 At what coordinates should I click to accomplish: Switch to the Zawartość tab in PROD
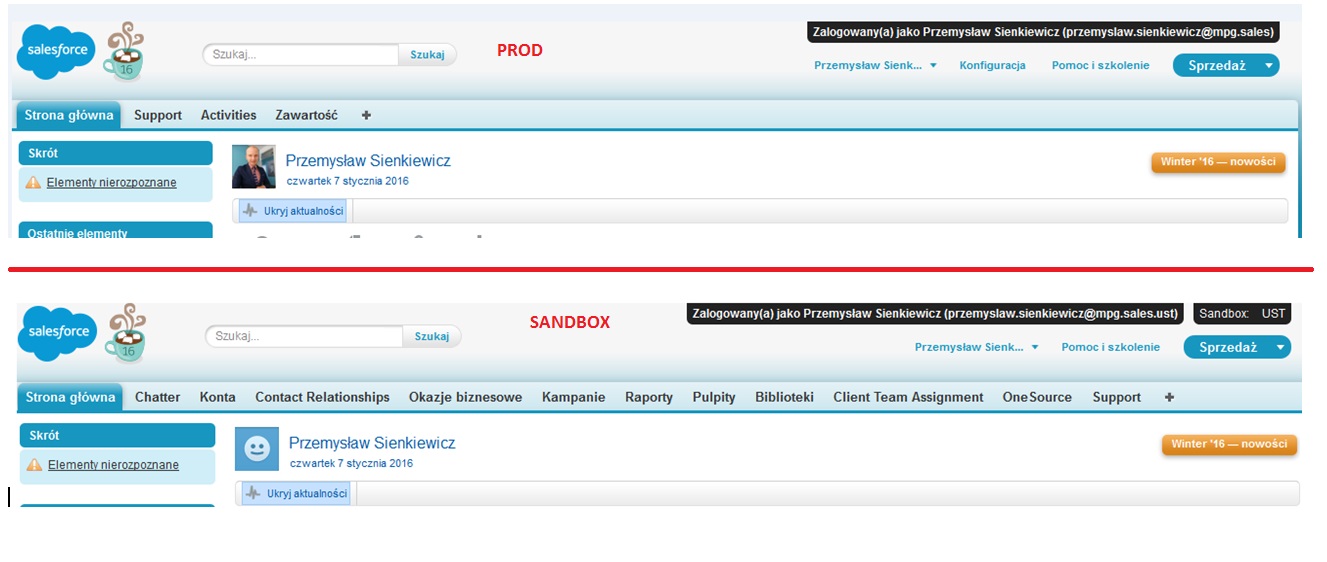(x=307, y=115)
